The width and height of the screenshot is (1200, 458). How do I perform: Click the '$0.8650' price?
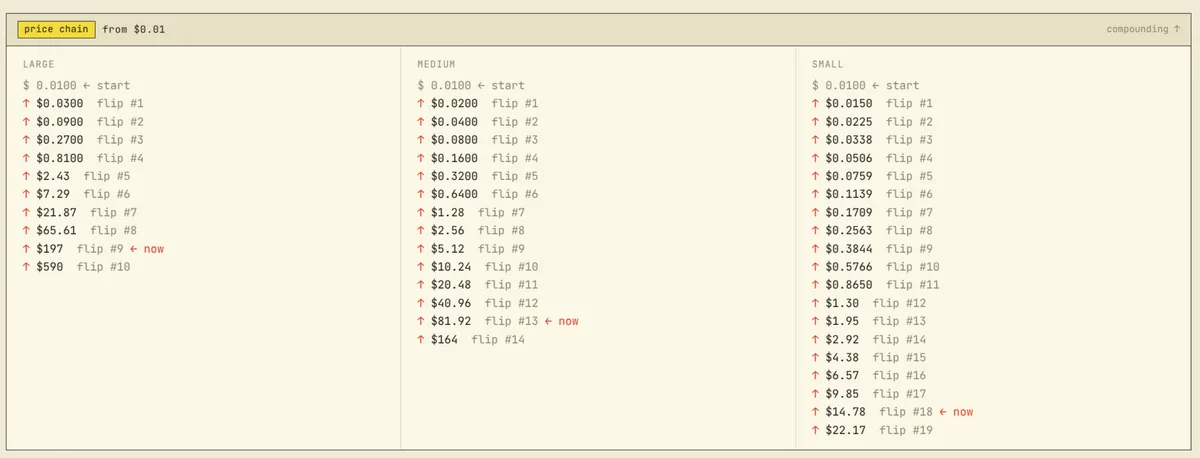(x=849, y=284)
